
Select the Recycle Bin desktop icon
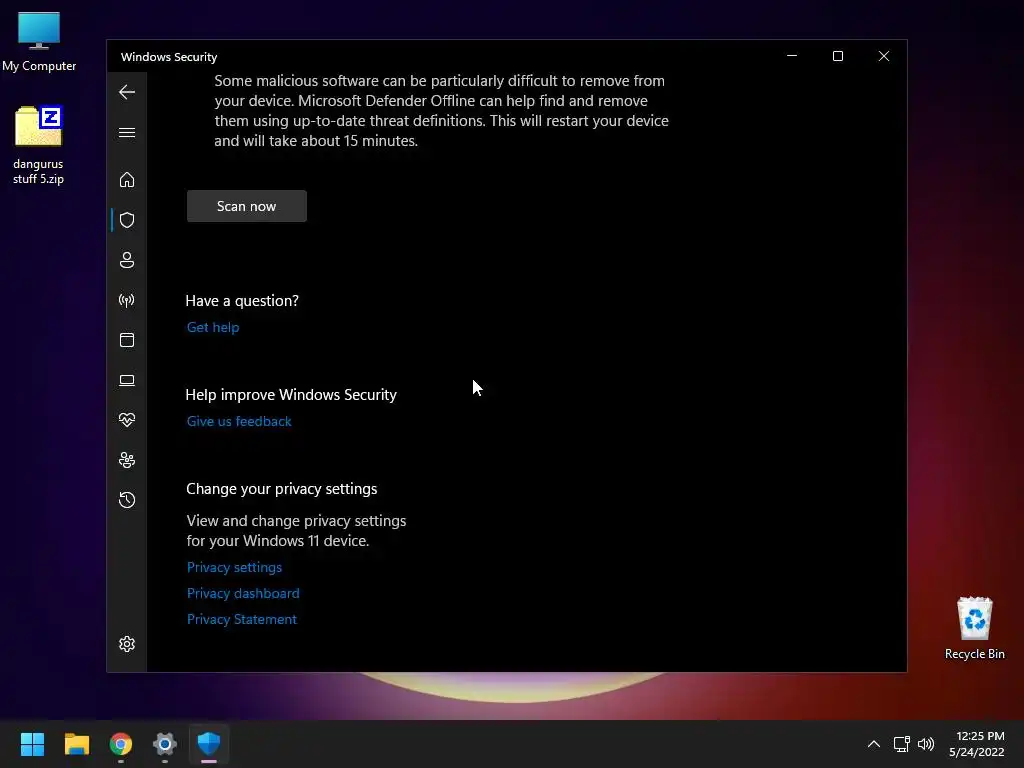tap(974, 628)
